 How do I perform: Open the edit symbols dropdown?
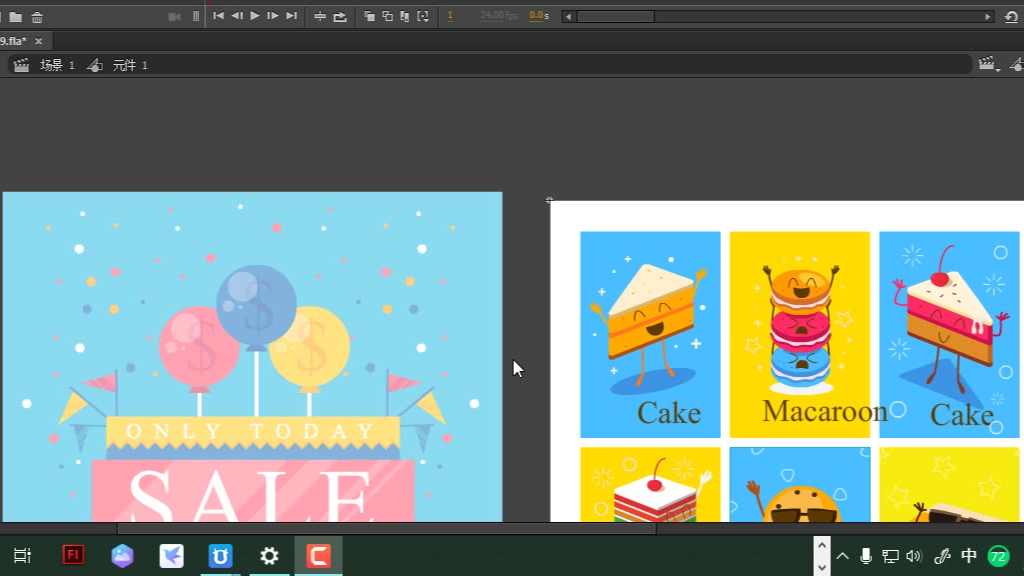[x=1016, y=65]
